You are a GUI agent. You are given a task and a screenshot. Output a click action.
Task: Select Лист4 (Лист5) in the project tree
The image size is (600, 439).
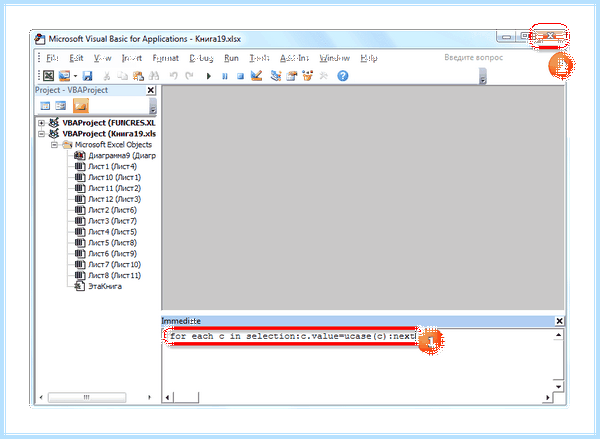click(x=112, y=232)
